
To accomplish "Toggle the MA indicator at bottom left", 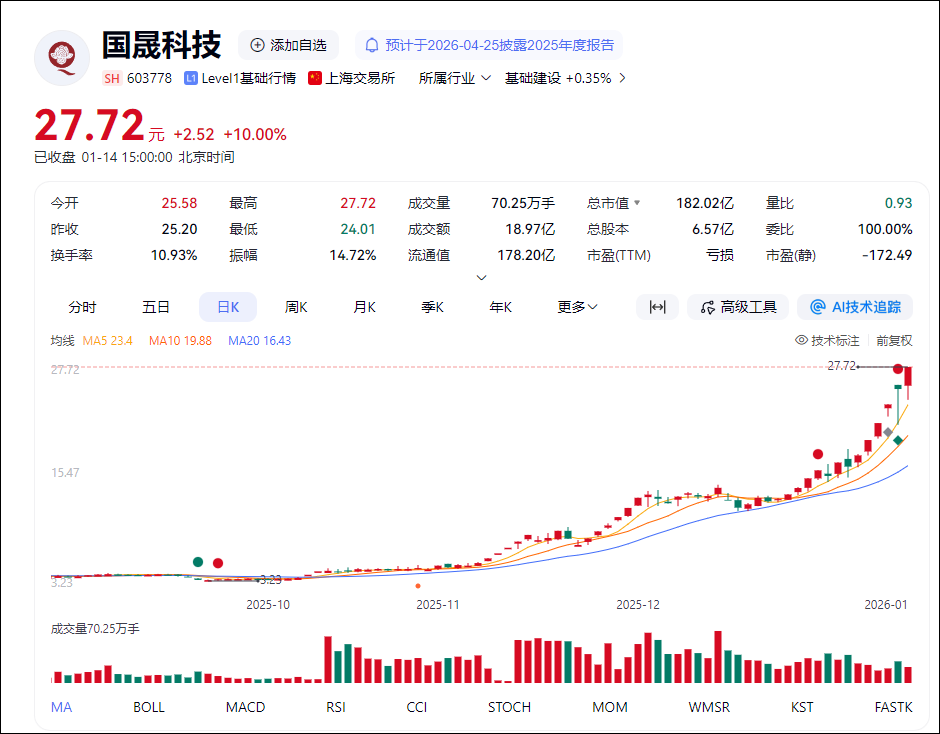I will [x=61, y=707].
